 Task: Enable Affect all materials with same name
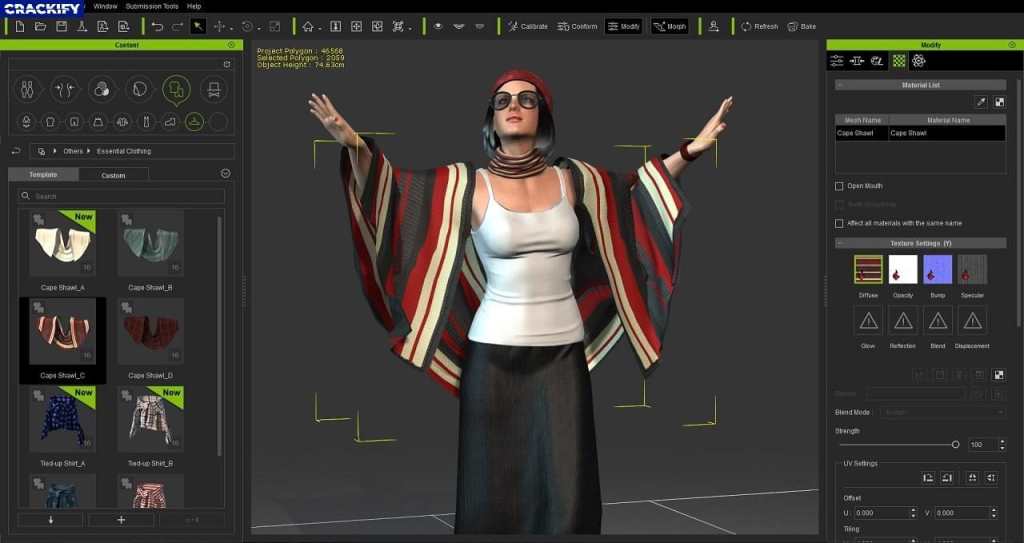(839, 223)
